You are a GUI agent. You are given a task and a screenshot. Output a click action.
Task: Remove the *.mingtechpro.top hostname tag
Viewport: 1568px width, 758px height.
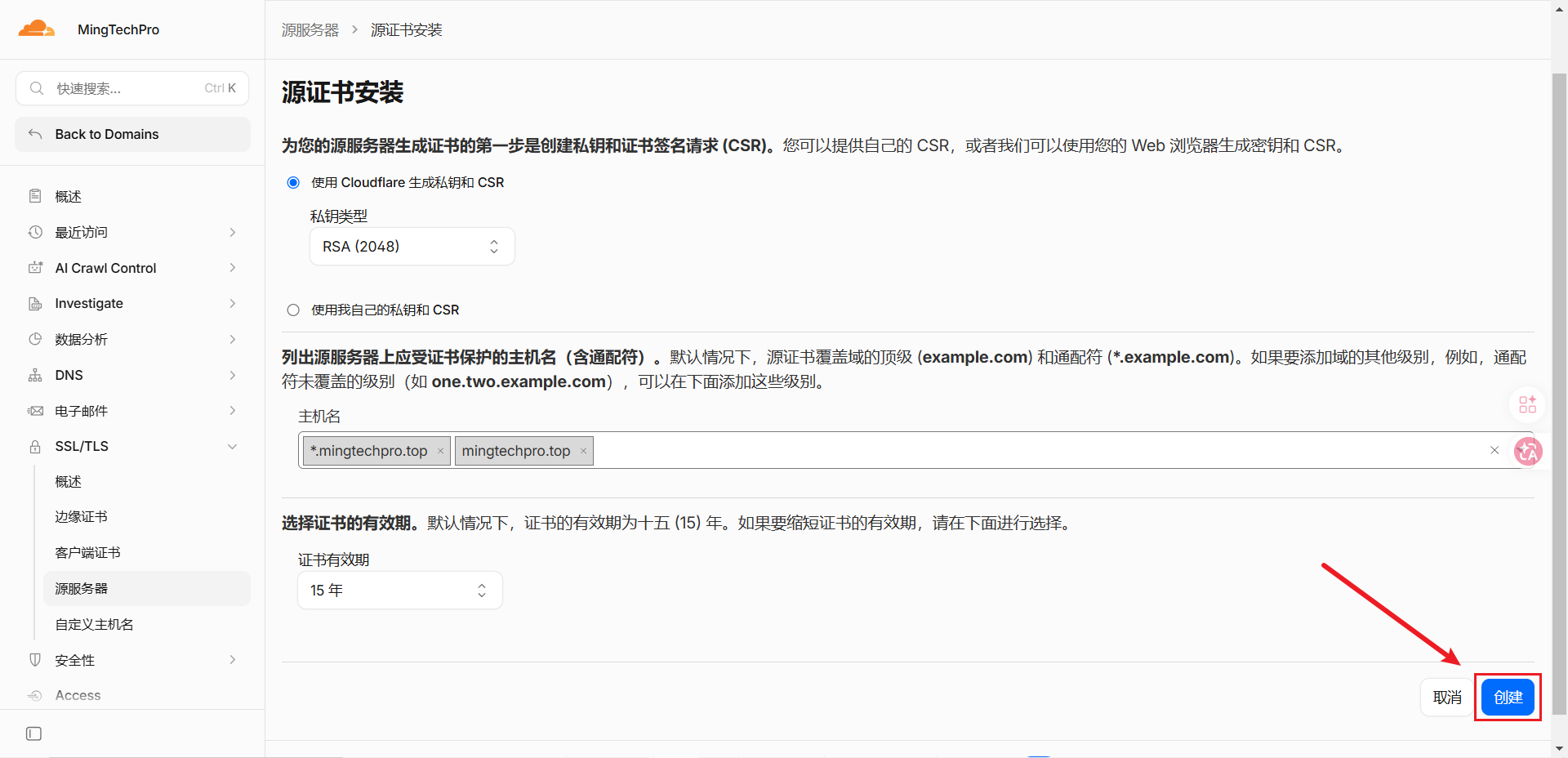click(x=440, y=451)
